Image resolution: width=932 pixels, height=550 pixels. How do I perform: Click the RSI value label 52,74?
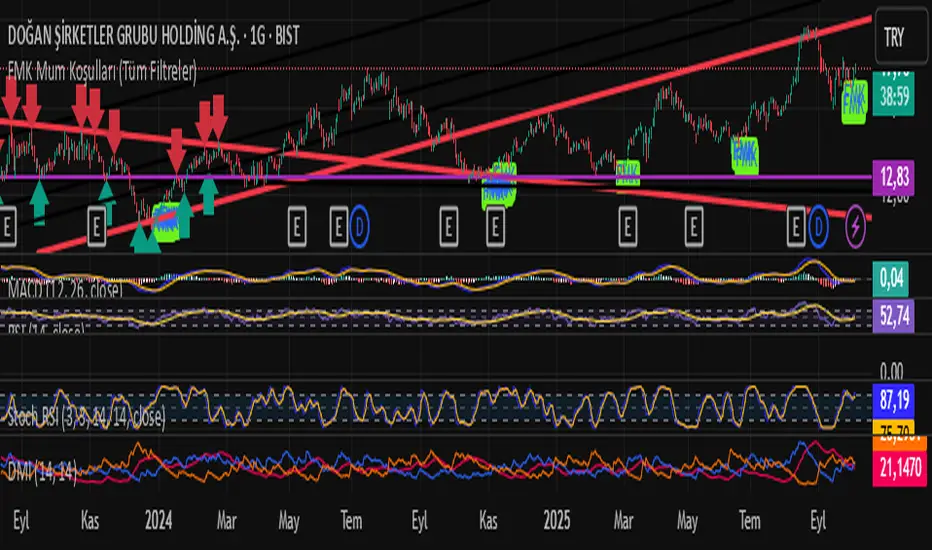tap(893, 315)
